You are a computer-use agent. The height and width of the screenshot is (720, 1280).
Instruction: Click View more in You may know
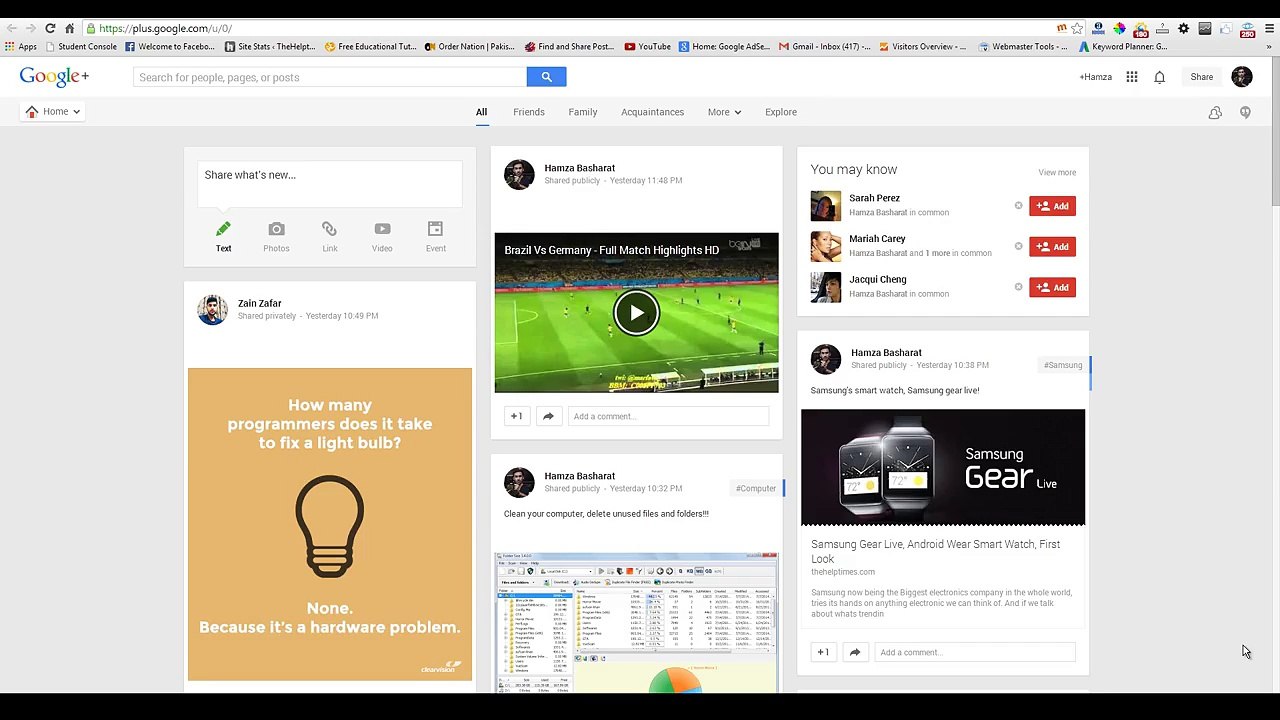(x=1057, y=172)
